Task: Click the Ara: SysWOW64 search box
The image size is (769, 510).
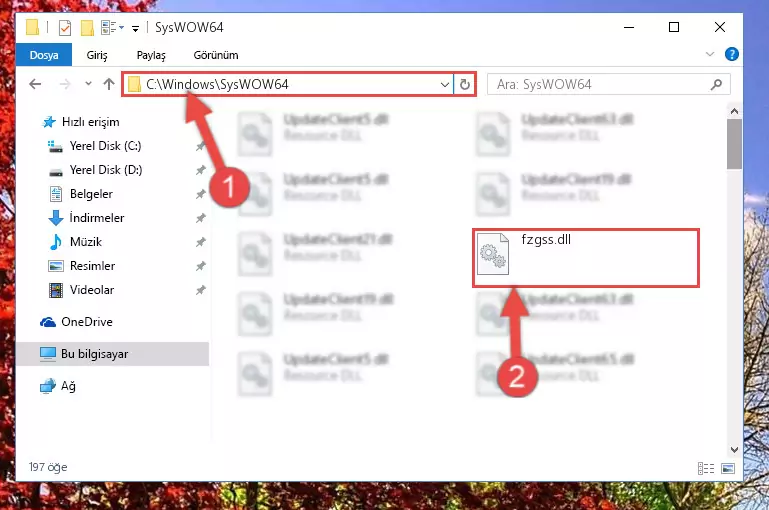Action: 608,84
